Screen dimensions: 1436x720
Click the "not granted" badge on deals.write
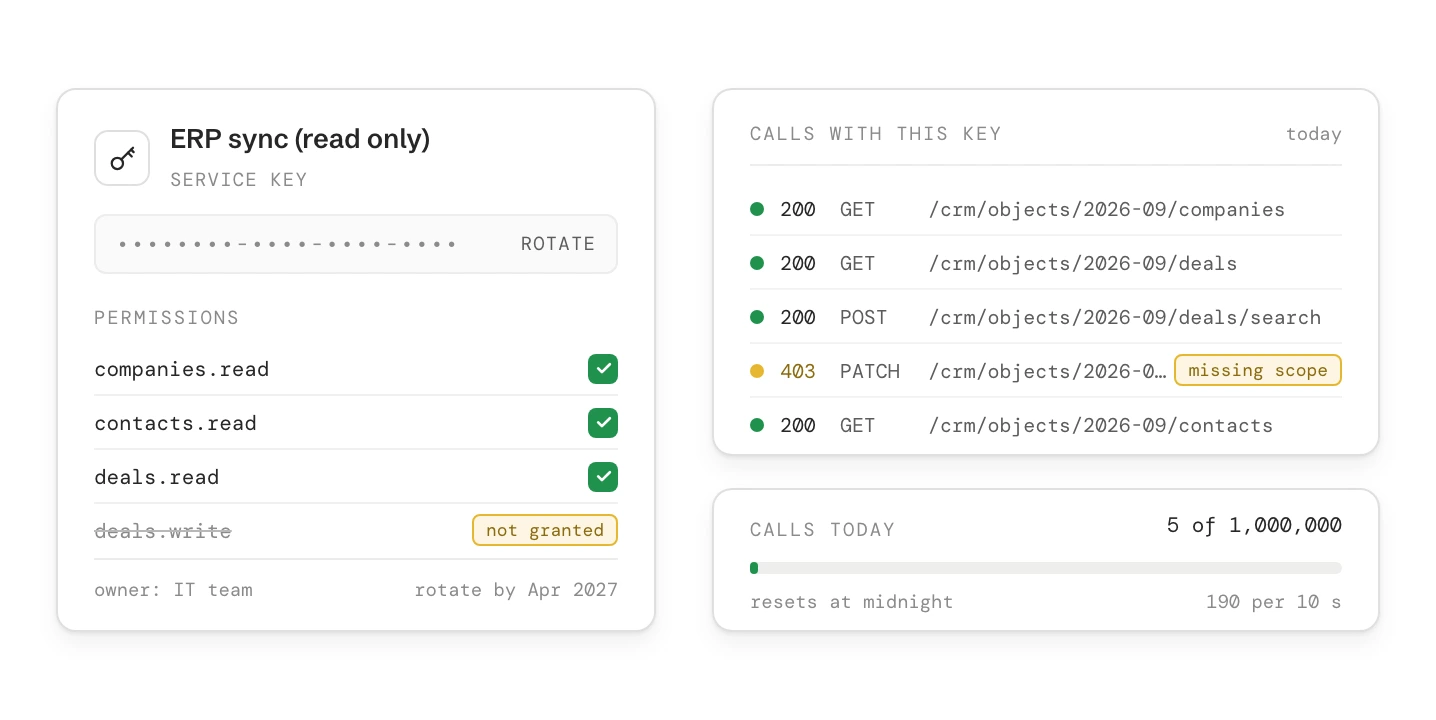pyautogui.click(x=545, y=530)
